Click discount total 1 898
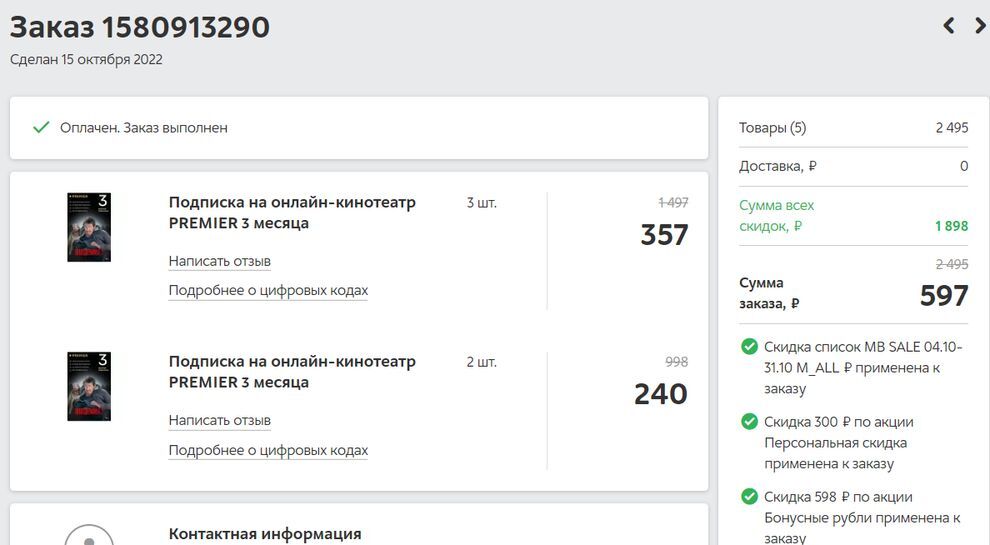Viewport: 990px width, 545px height. [951, 226]
